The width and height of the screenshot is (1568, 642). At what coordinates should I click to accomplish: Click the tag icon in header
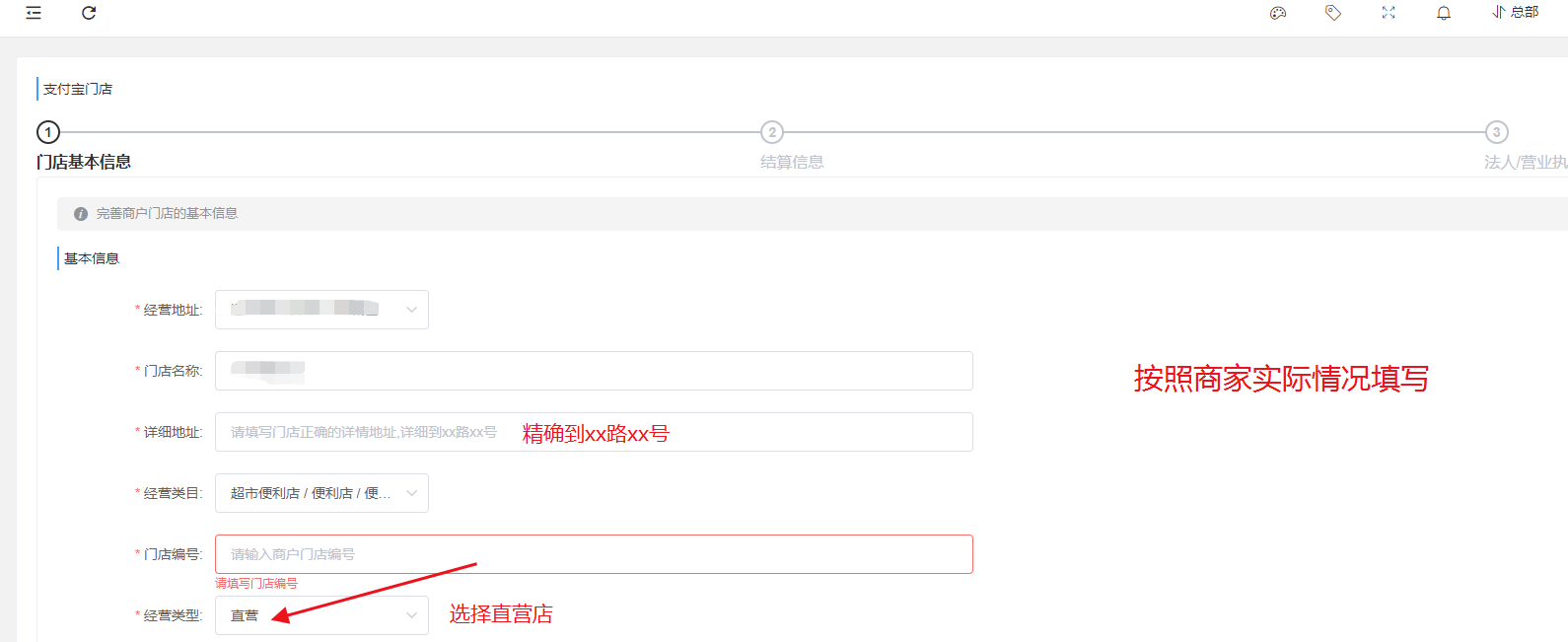[1333, 13]
